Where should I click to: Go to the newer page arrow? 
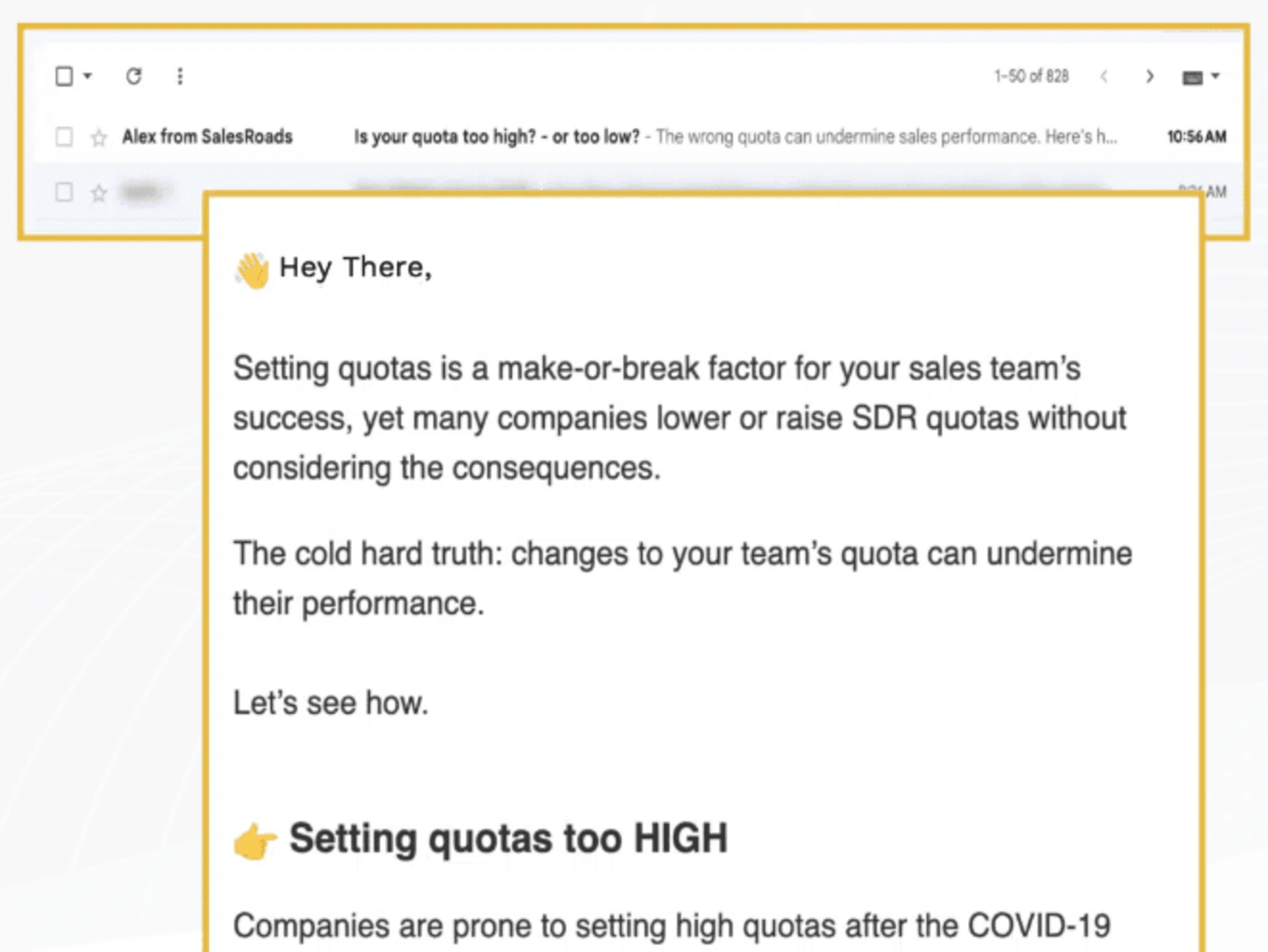1104,77
